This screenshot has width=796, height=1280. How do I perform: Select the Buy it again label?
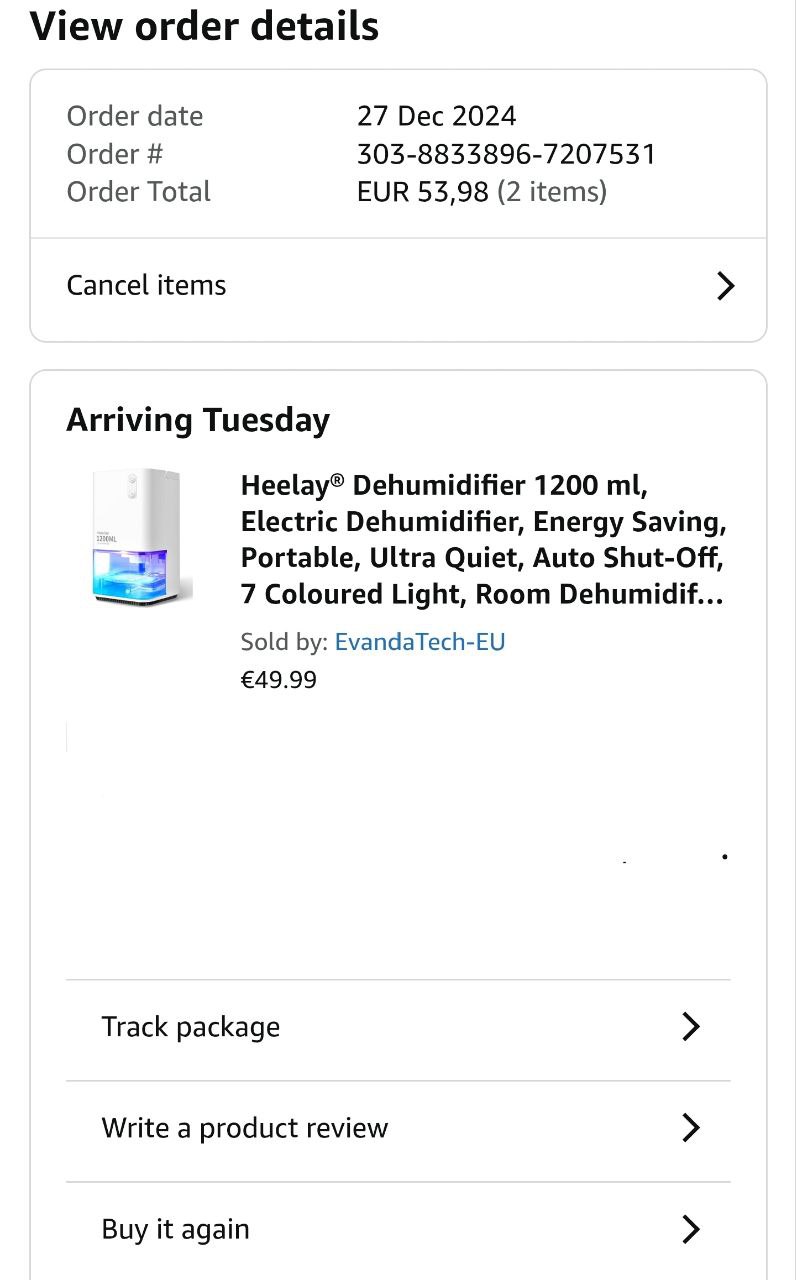click(176, 1229)
